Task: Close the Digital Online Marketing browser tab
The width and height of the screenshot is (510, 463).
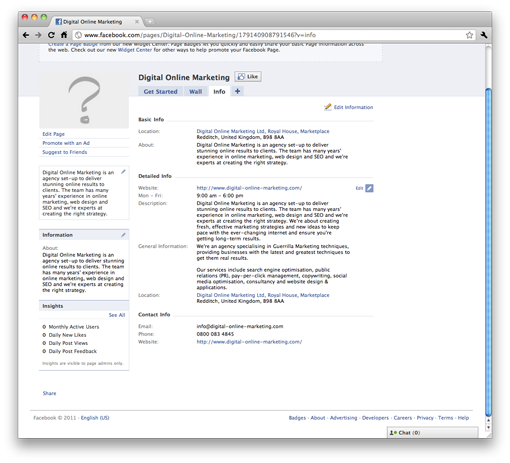Action: pyautogui.click(x=137, y=22)
